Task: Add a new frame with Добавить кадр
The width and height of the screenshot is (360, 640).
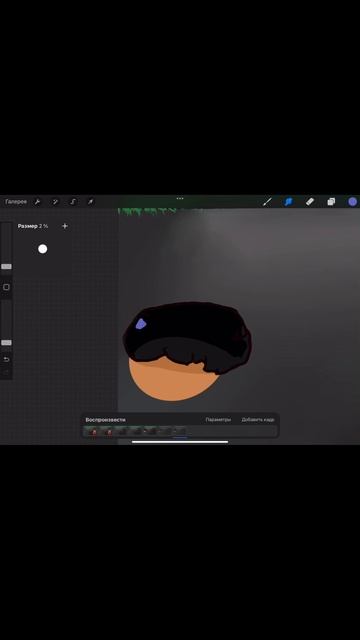Action: [258, 420]
